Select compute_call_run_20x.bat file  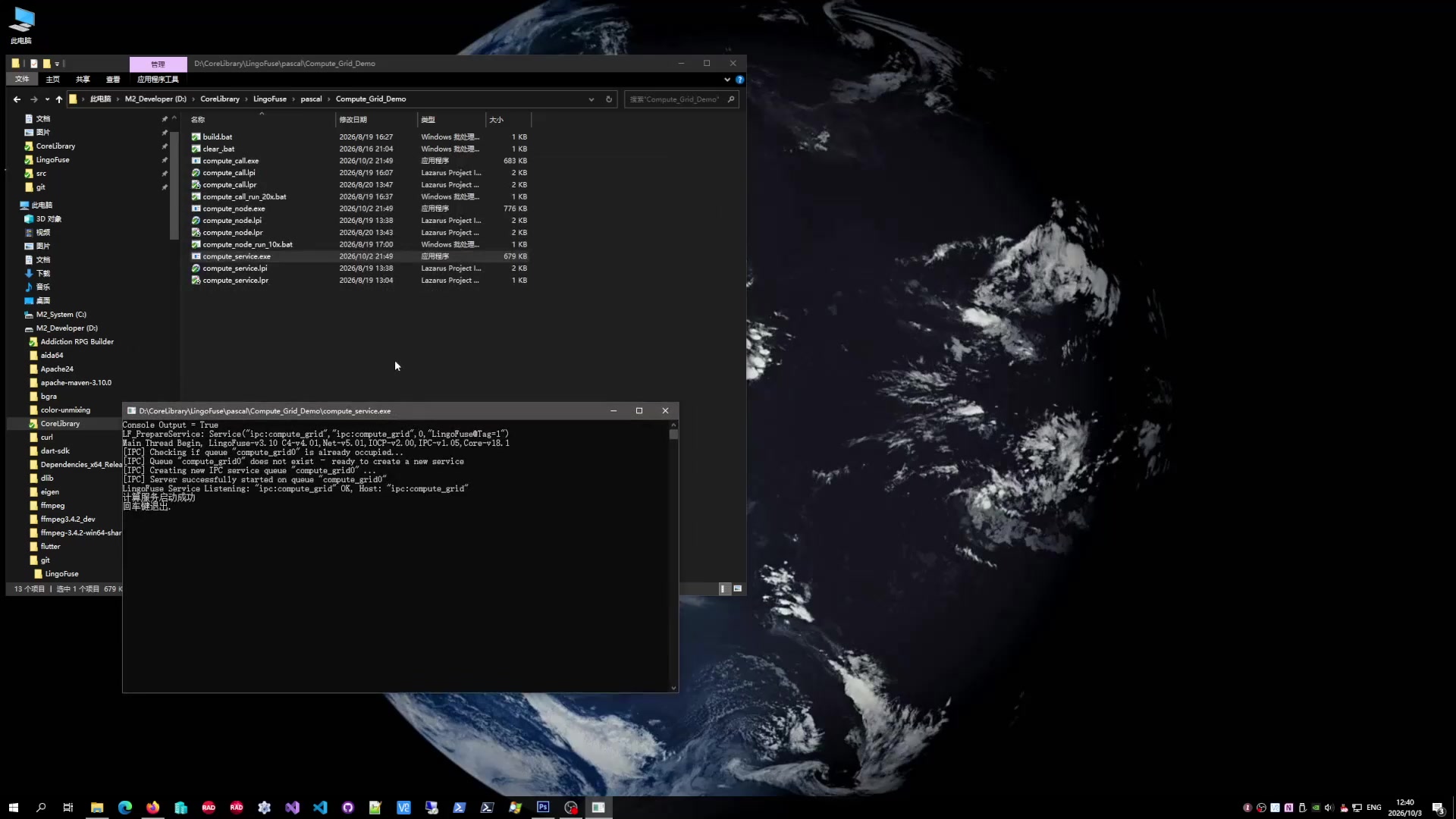244,197
